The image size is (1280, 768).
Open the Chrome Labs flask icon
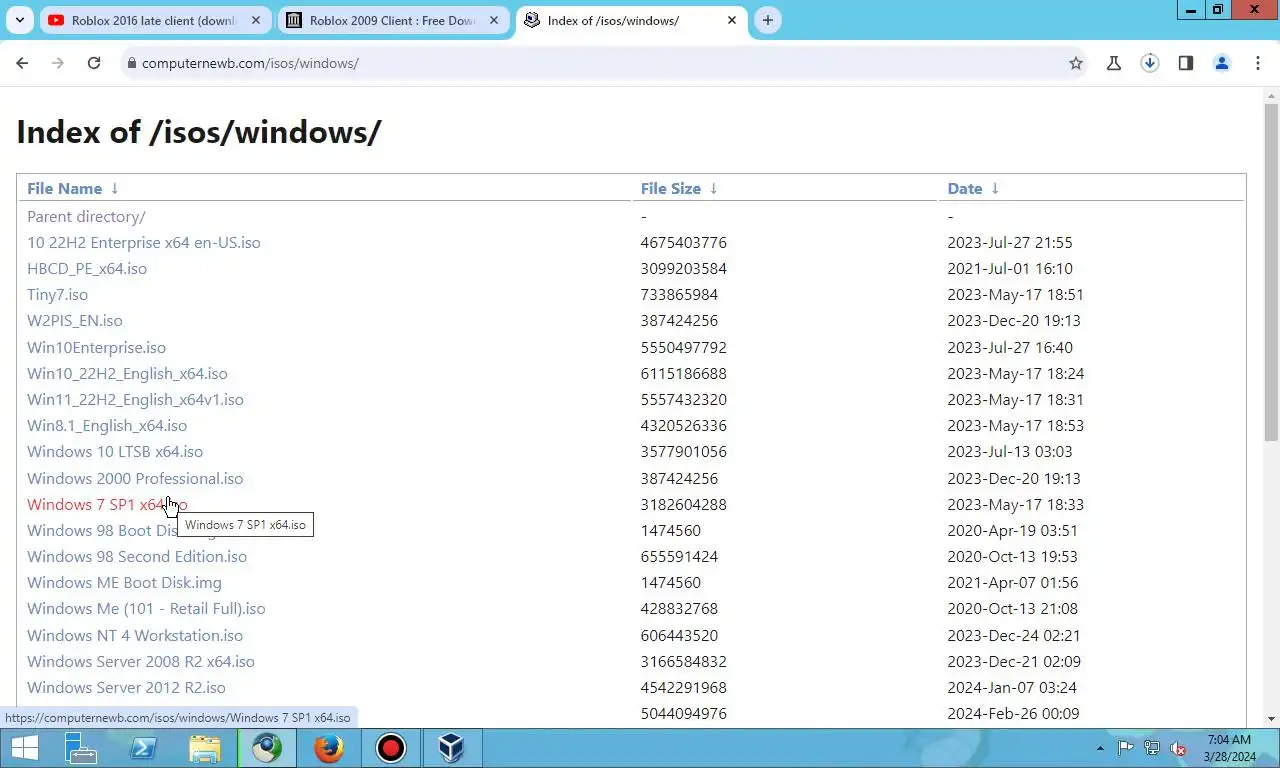[x=1114, y=63]
